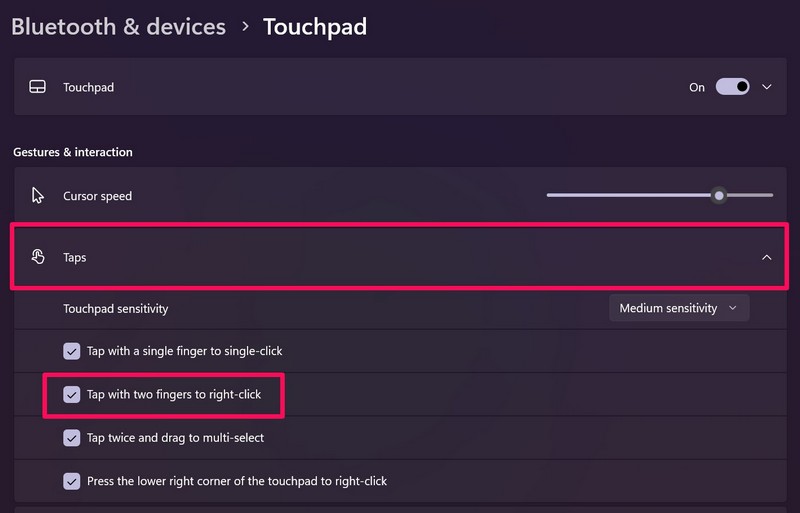Expand the Touchpad section chevron next to toggle
Screen dimensions: 800x513
tap(767, 87)
